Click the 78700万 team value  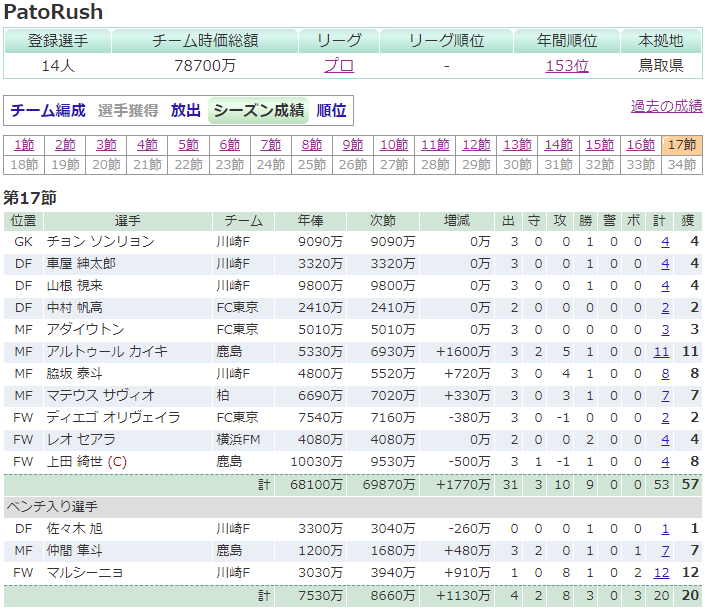point(205,66)
